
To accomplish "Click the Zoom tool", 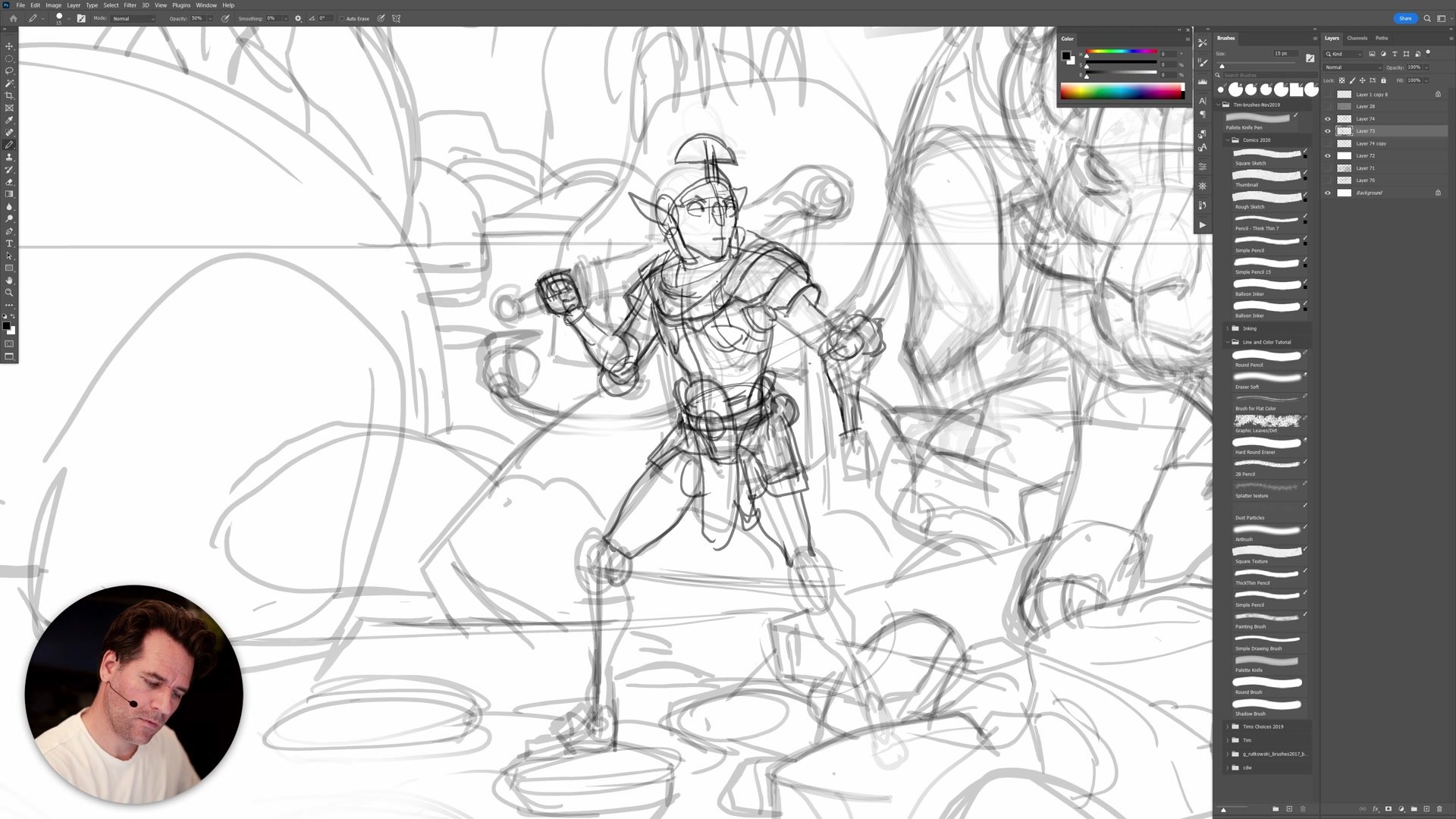I will pos(9,293).
